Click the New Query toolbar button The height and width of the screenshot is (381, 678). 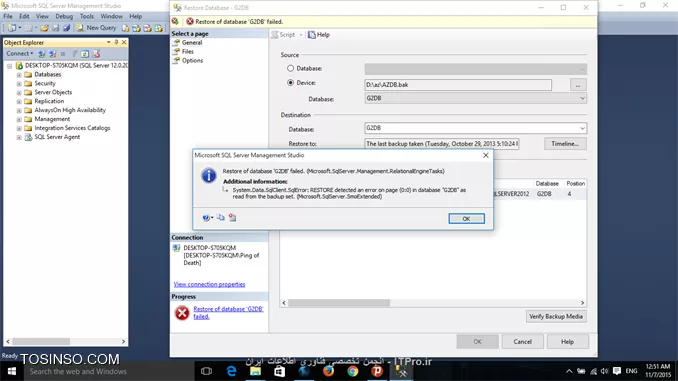point(96,28)
